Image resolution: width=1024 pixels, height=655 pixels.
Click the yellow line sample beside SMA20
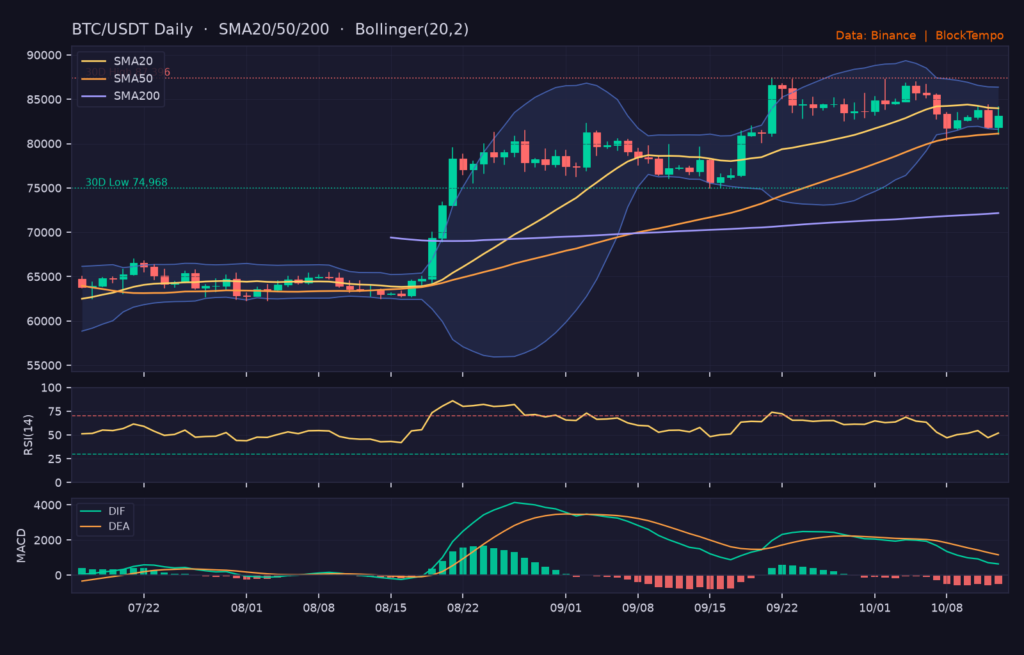93,61
